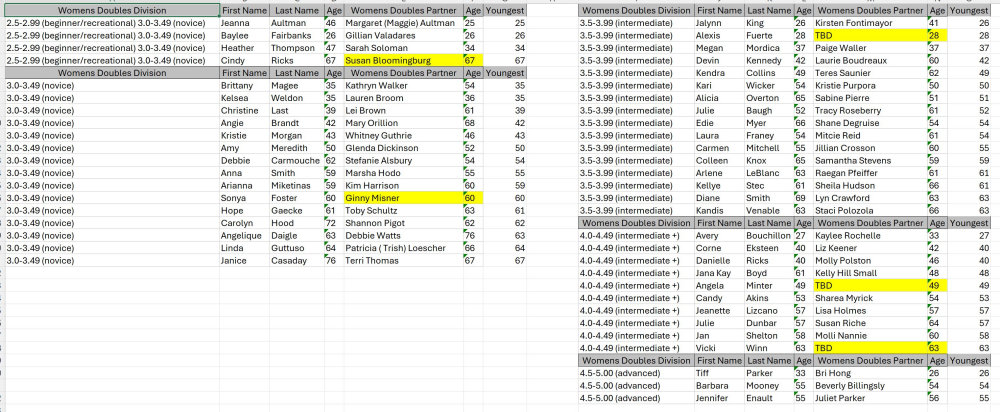
Task: Select the first name cell Angelique
Action: (x=244, y=235)
